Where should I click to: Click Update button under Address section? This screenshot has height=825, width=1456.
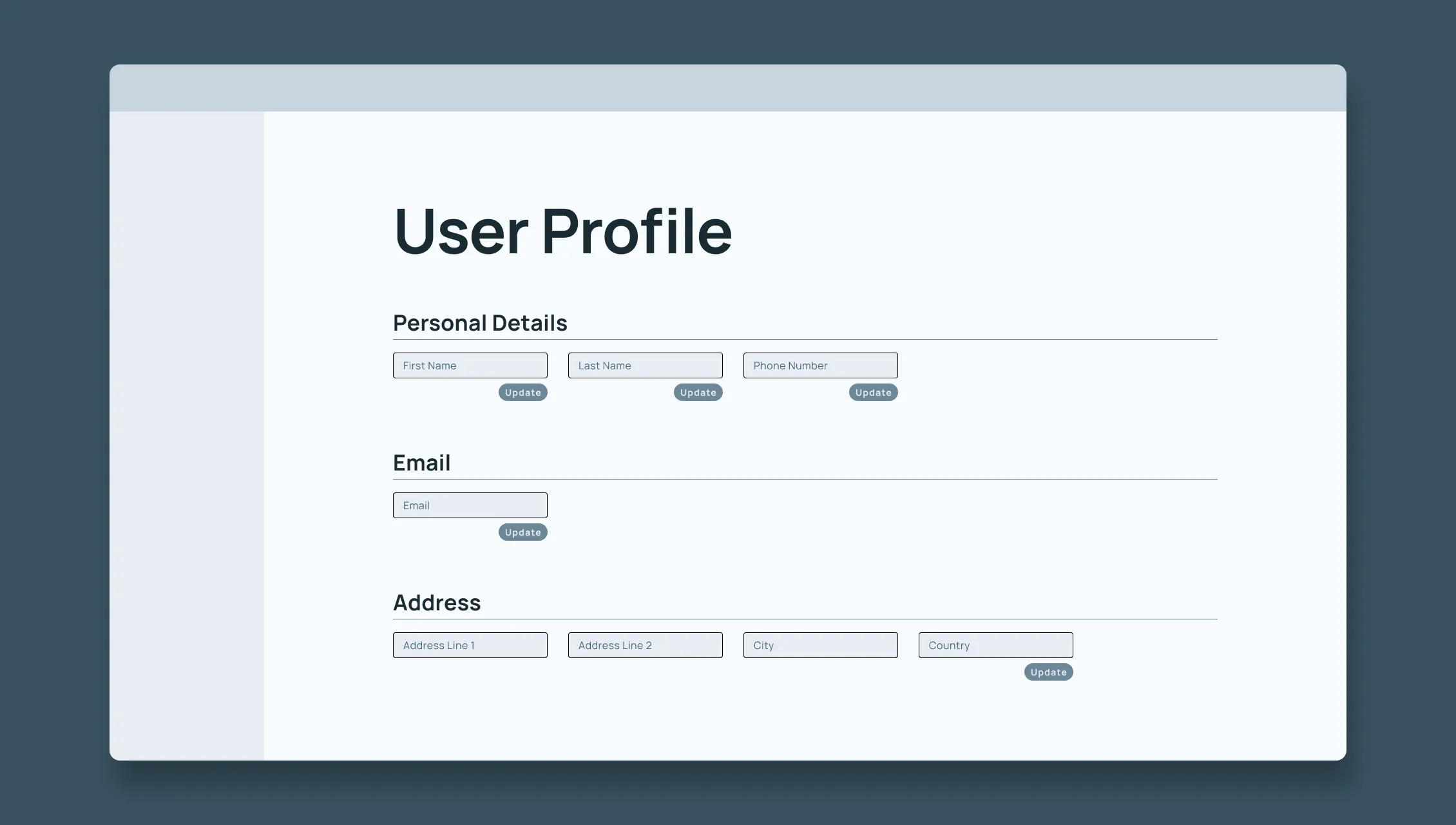pyautogui.click(x=1048, y=671)
